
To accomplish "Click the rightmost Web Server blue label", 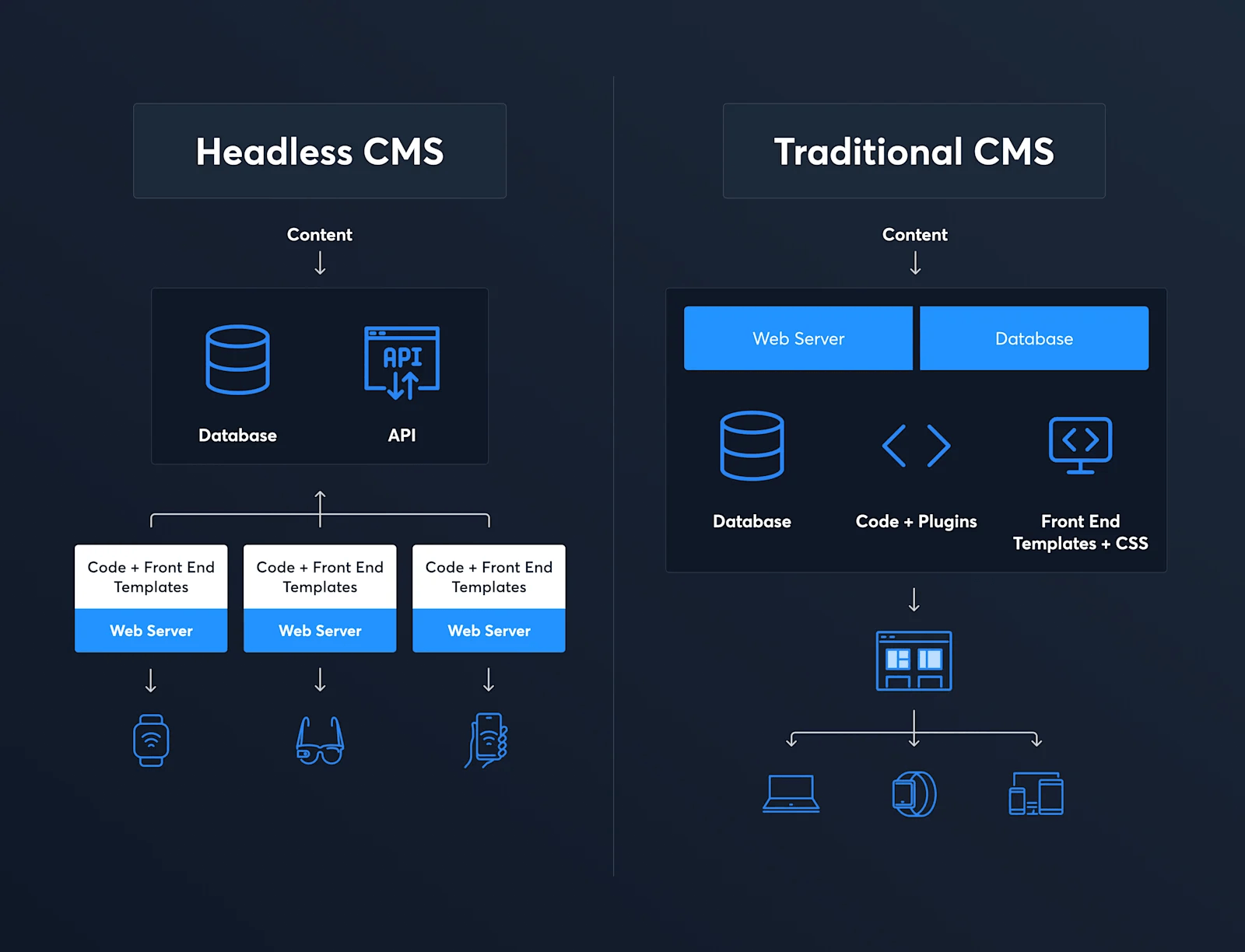I will pos(489,631).
